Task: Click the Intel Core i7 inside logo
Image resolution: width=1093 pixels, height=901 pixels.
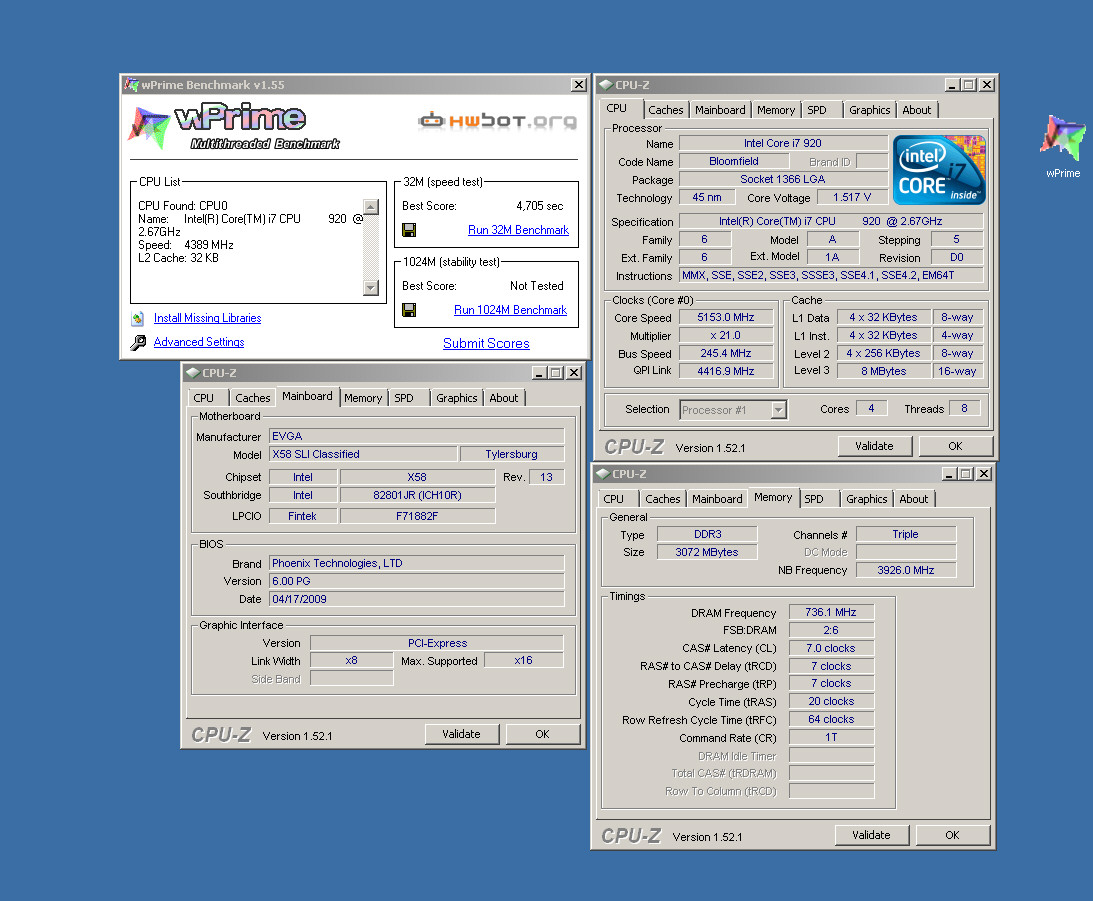Action: (x=939, y=170)
